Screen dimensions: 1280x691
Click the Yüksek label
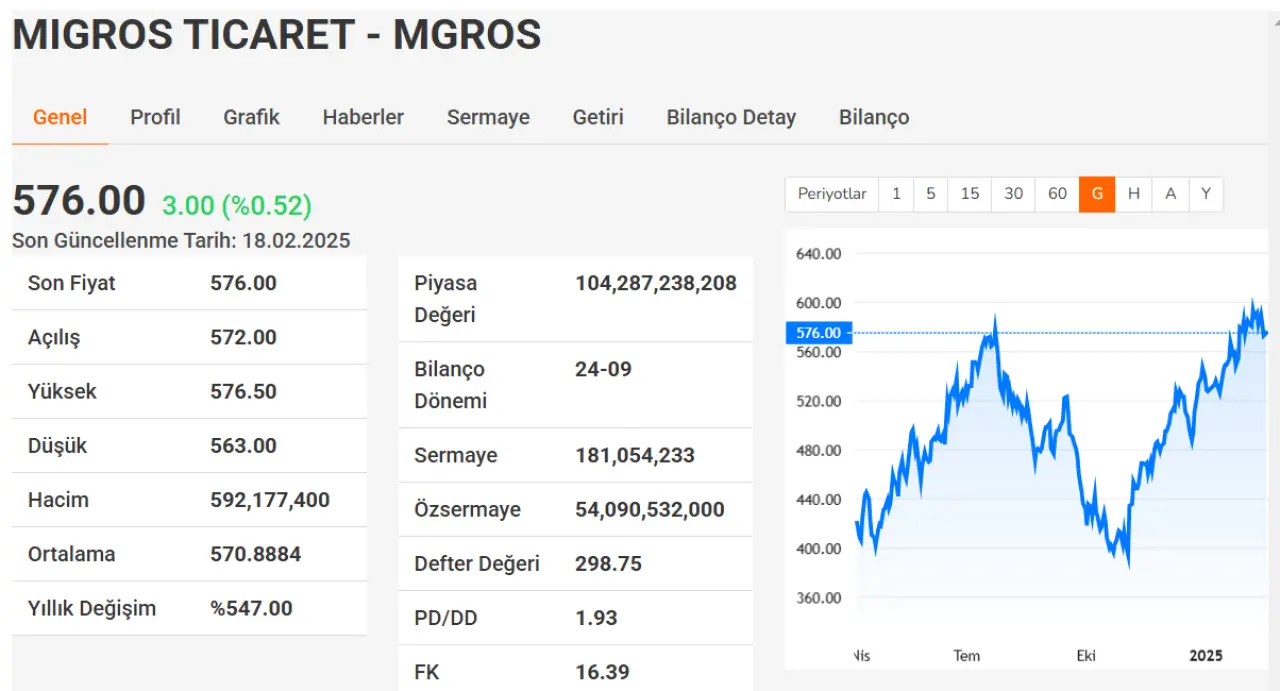point(62,391)
